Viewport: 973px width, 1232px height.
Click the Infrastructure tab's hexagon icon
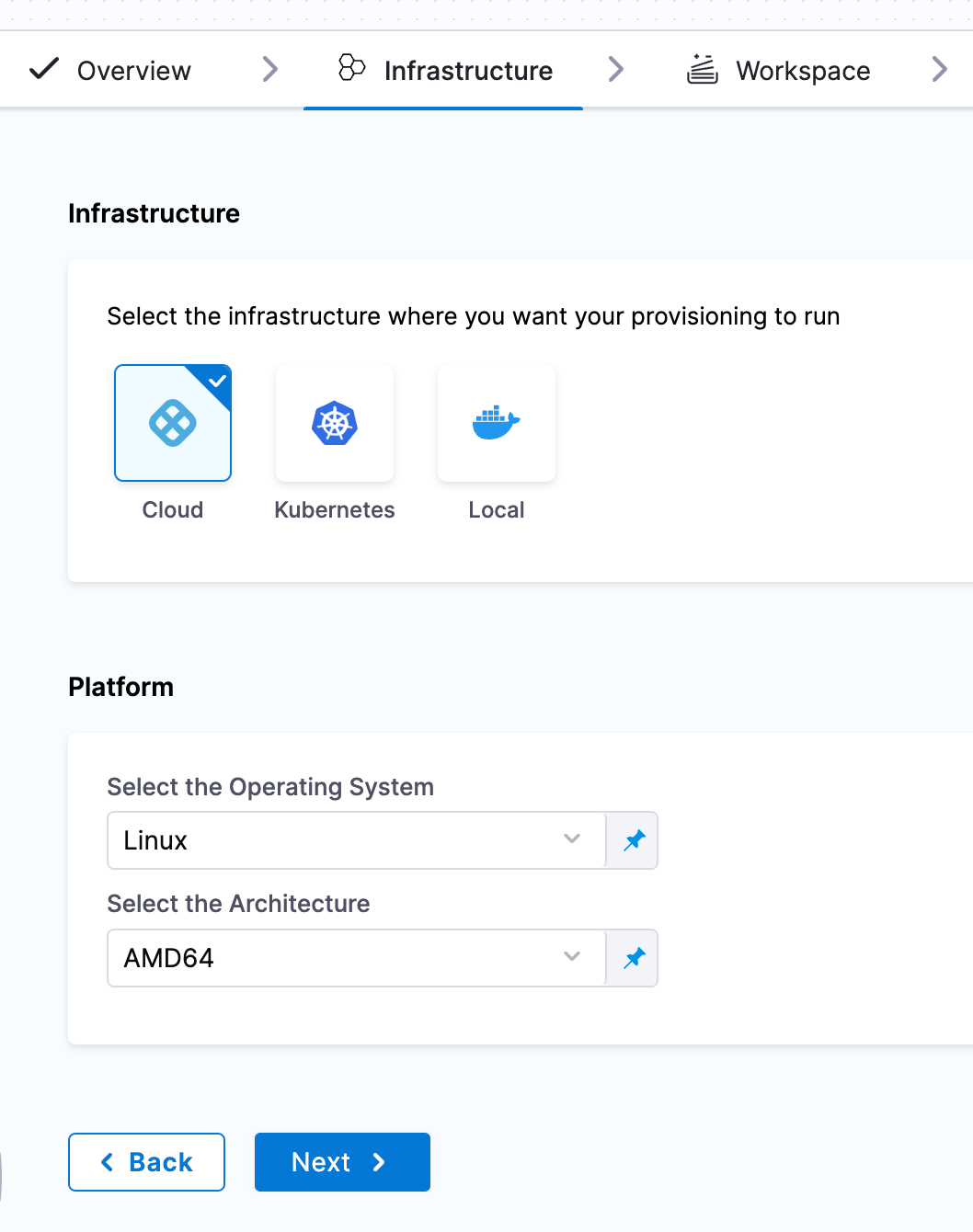click(351, 68)
